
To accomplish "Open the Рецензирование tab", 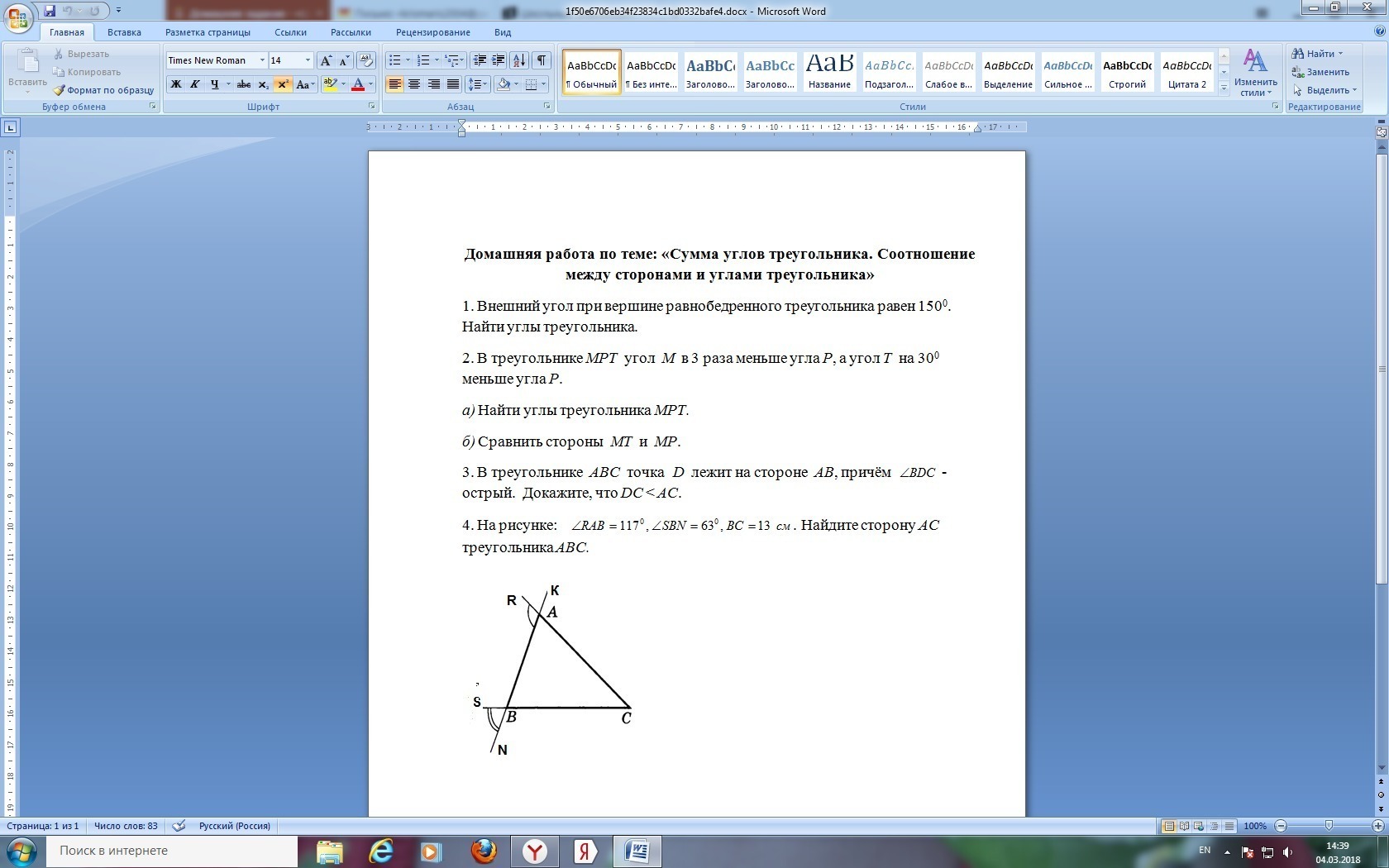I will coord(432,32).
